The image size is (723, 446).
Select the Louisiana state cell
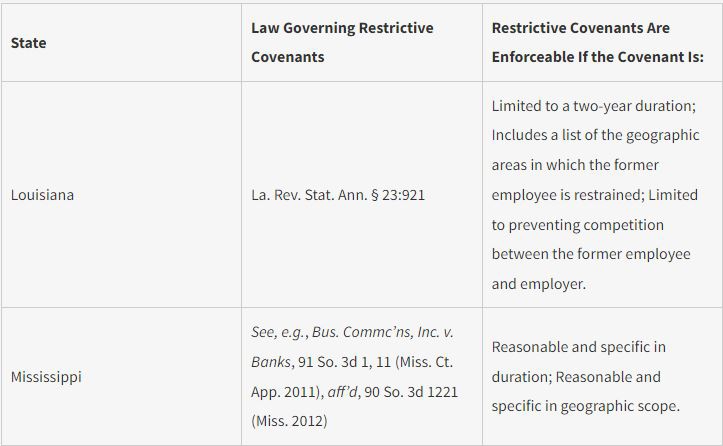(42, 195)
